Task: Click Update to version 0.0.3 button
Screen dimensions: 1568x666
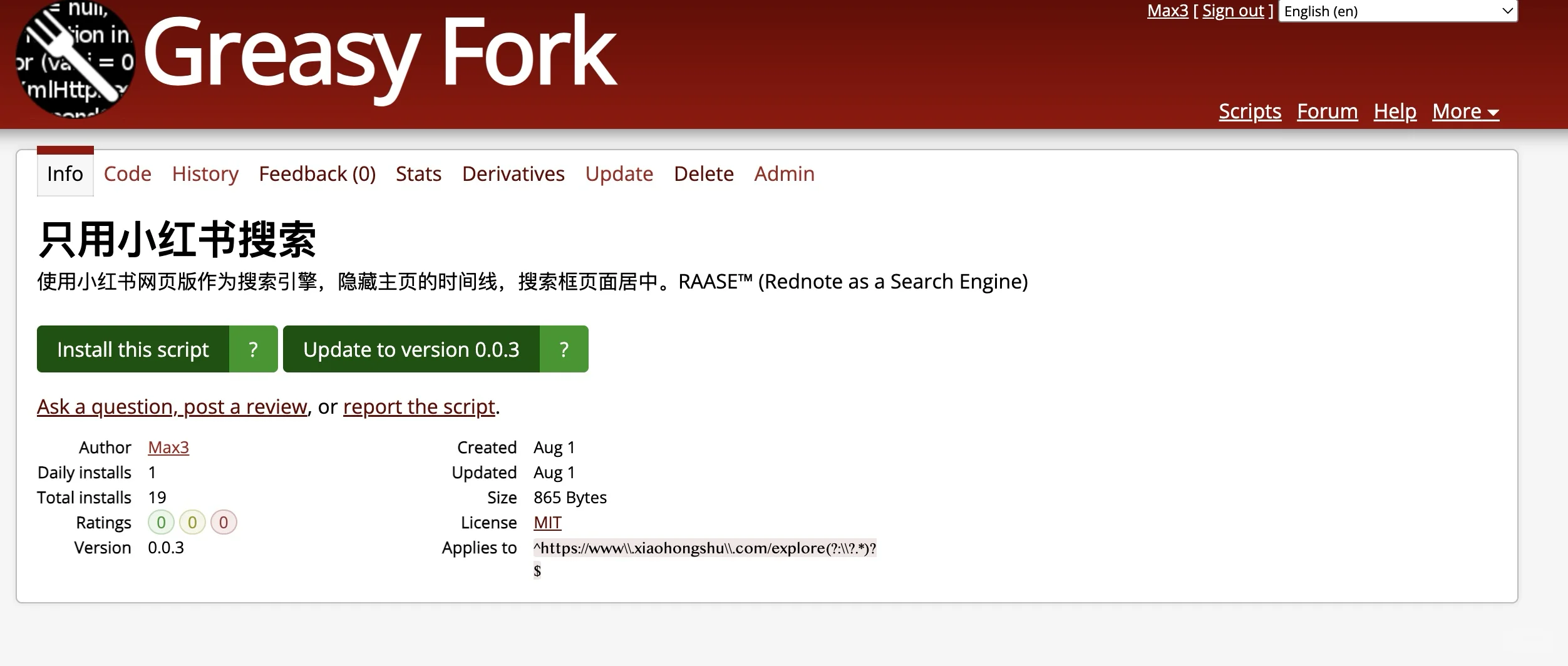Action: point(411,349)
